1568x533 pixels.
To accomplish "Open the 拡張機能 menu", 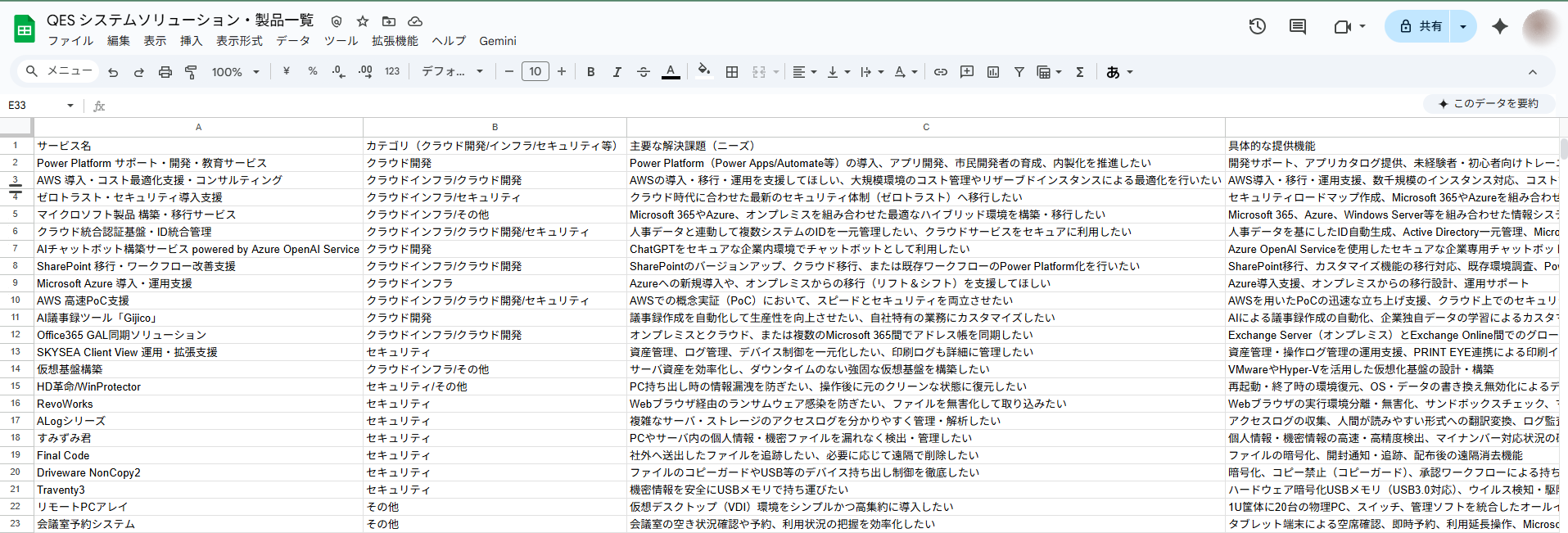I will pyautogui.click(x=395, y=41).
